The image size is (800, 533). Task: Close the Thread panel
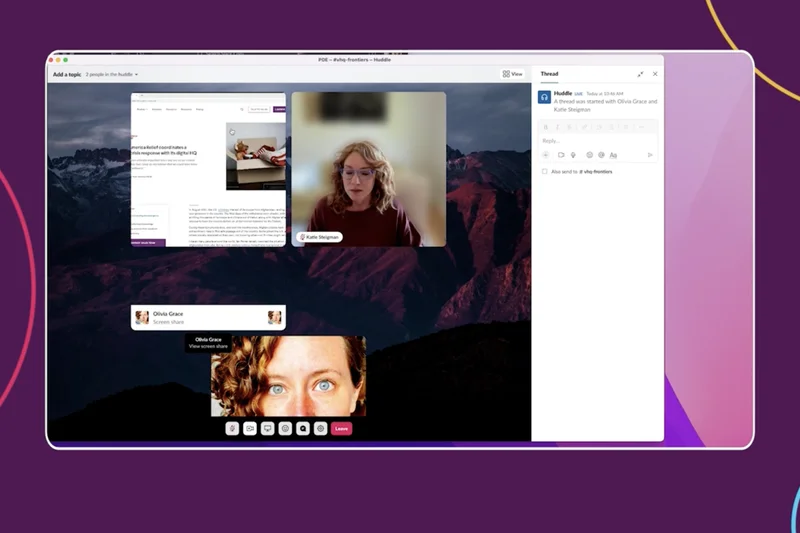pyautogui.click(x=655, y=74)
